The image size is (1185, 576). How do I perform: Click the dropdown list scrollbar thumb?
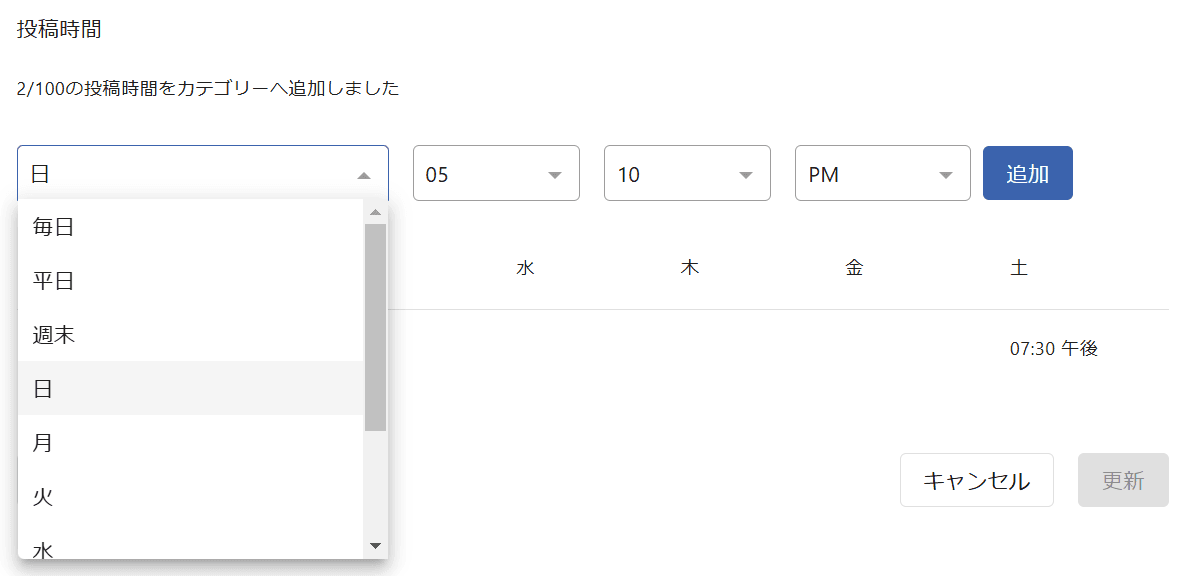(x=376, y=327)
